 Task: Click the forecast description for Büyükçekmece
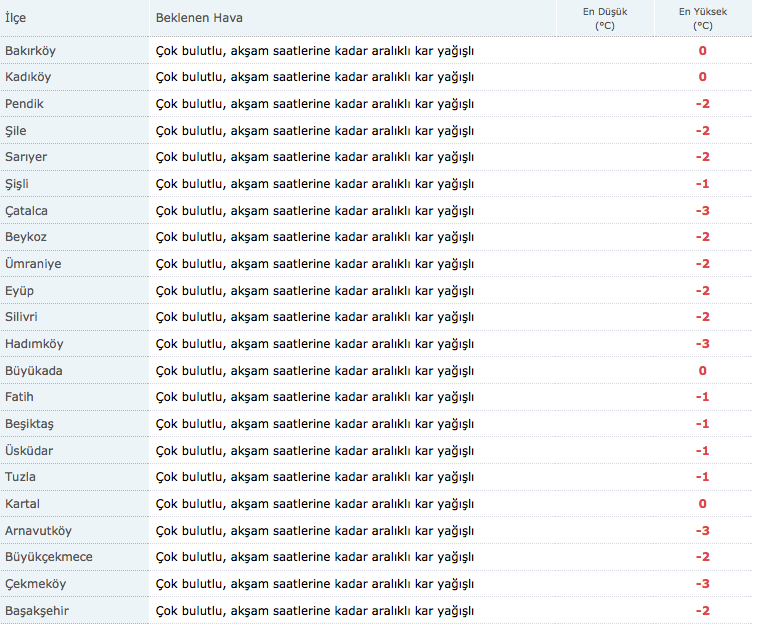click(314, 557)
